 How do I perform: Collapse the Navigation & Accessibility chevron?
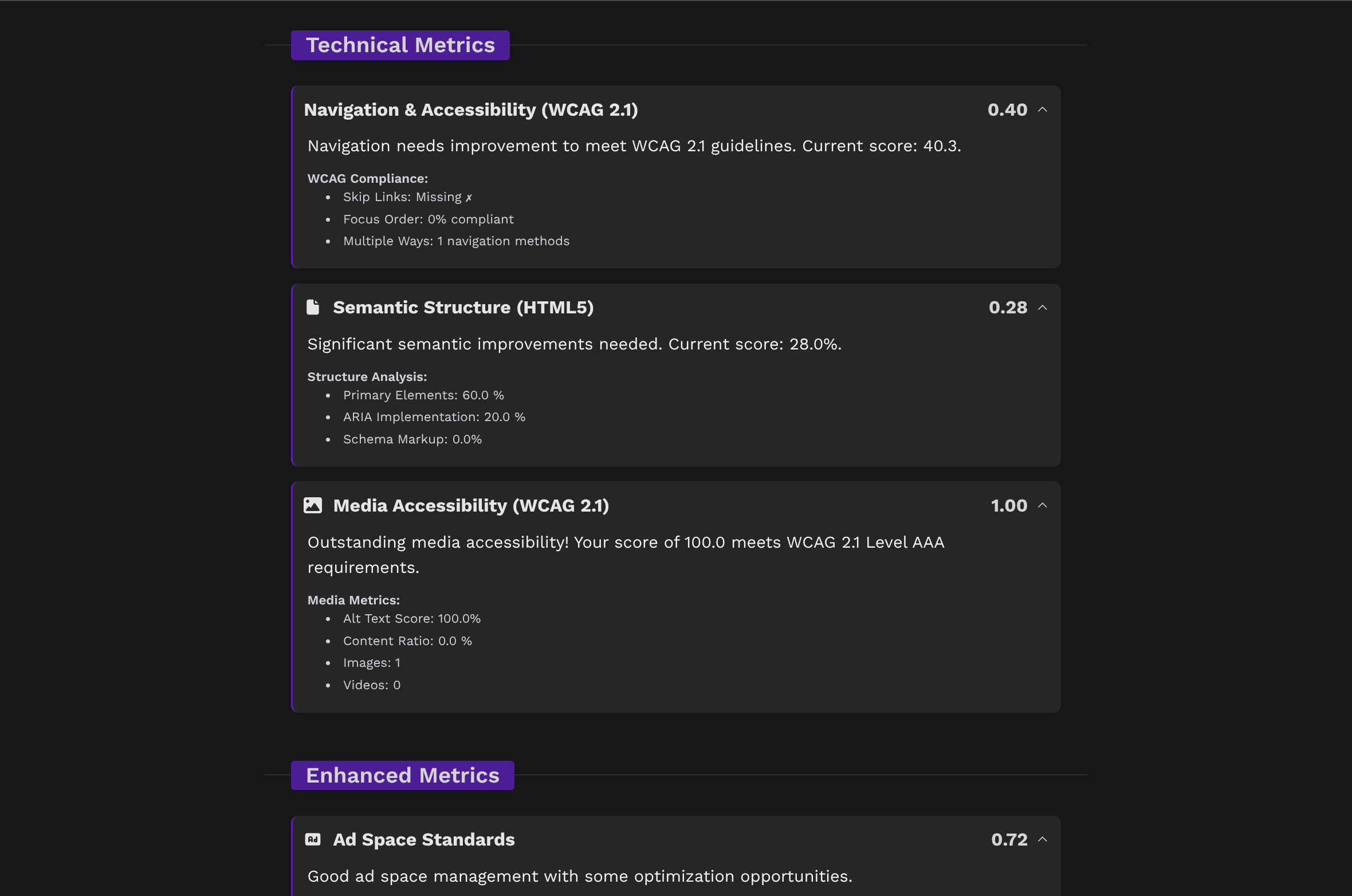point(1043,109)
